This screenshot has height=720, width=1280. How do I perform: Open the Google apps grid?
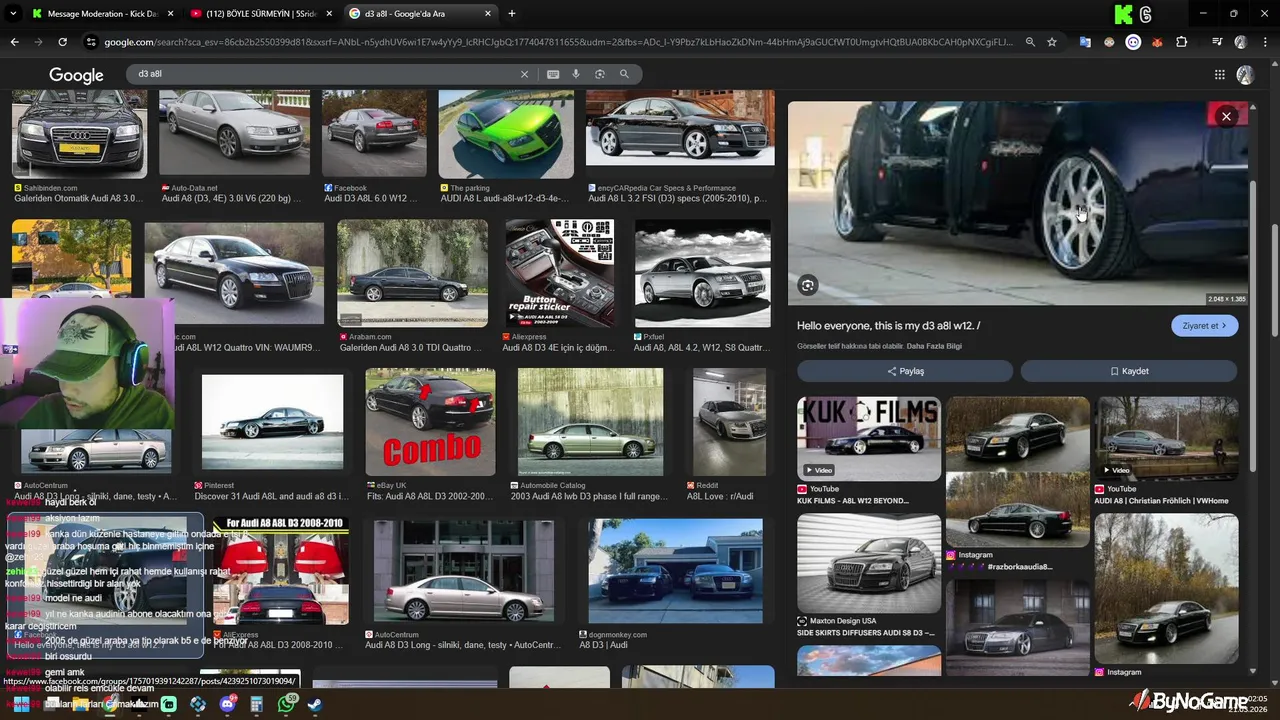point(1220,74)
